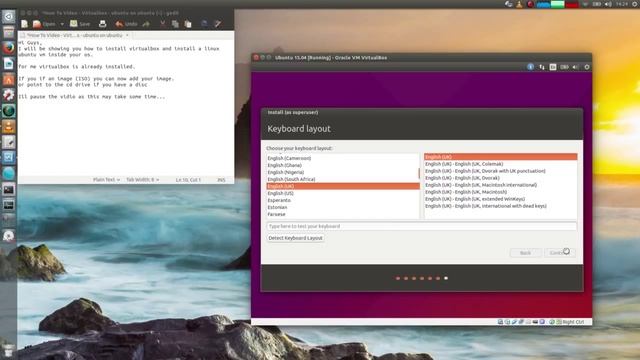
Task: Click the Redo arrow in gedit toolbar
Action: 146,24
